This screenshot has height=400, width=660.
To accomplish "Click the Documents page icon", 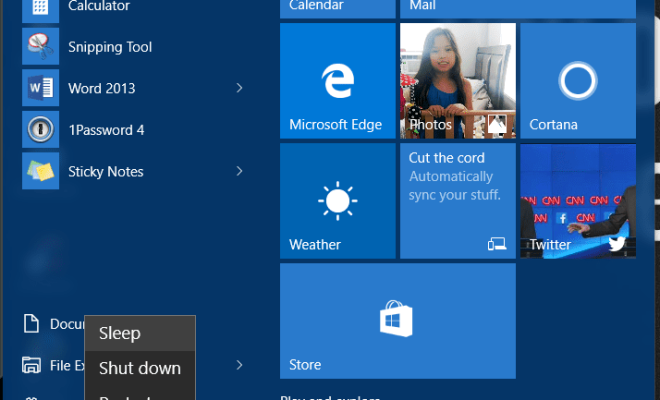I will point(31,324).
